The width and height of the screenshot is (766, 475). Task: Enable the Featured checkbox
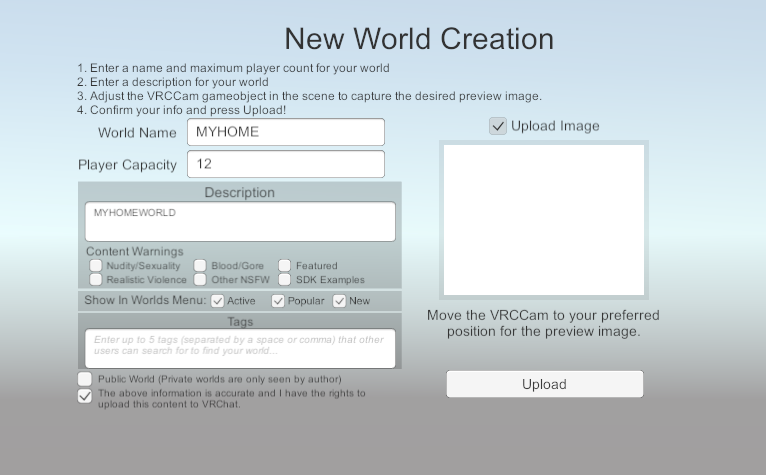click(x=285, y=265)
